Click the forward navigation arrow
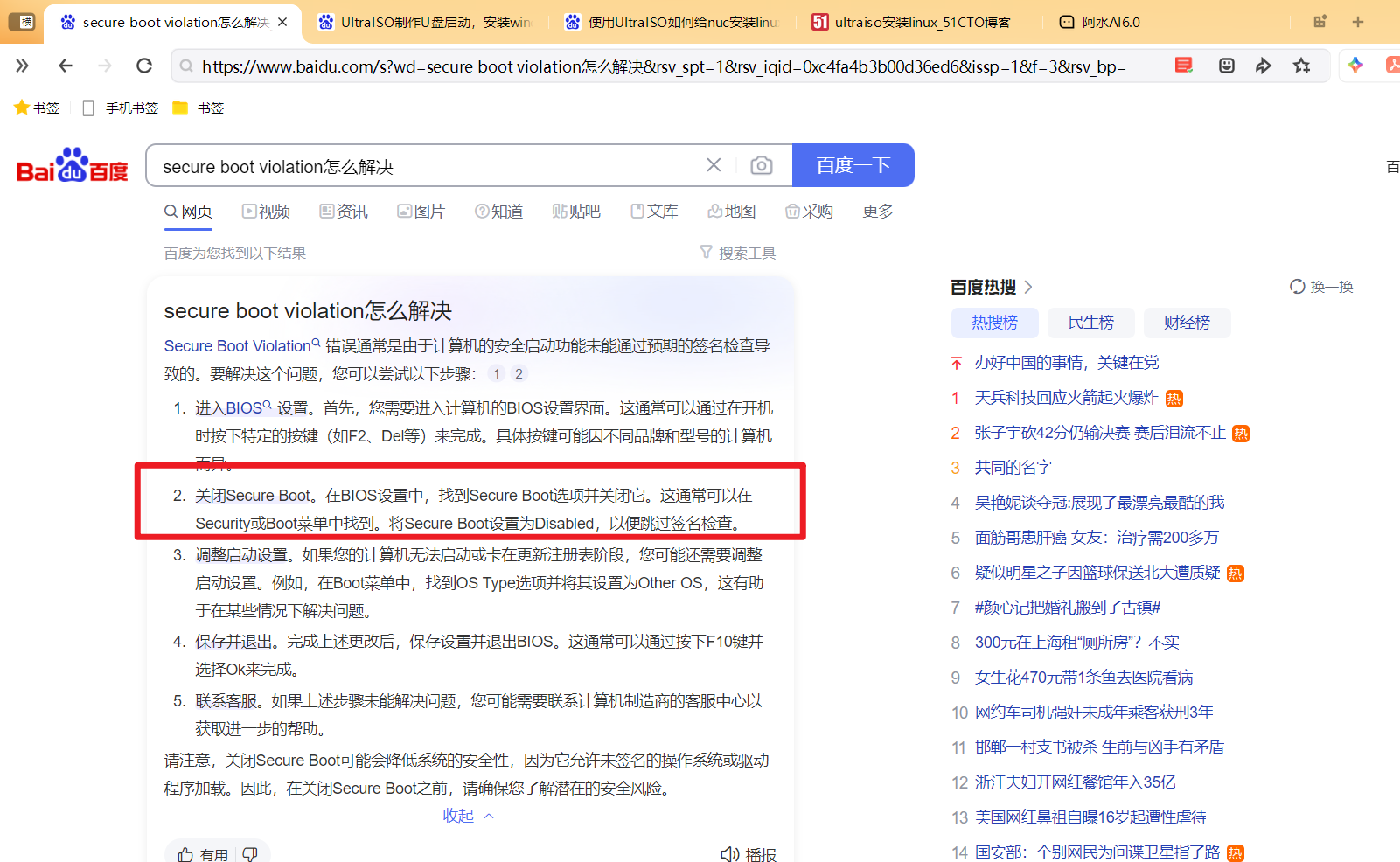Image resolution: width=1400 pixels, height=862 pixels. [x=105, y=66]
